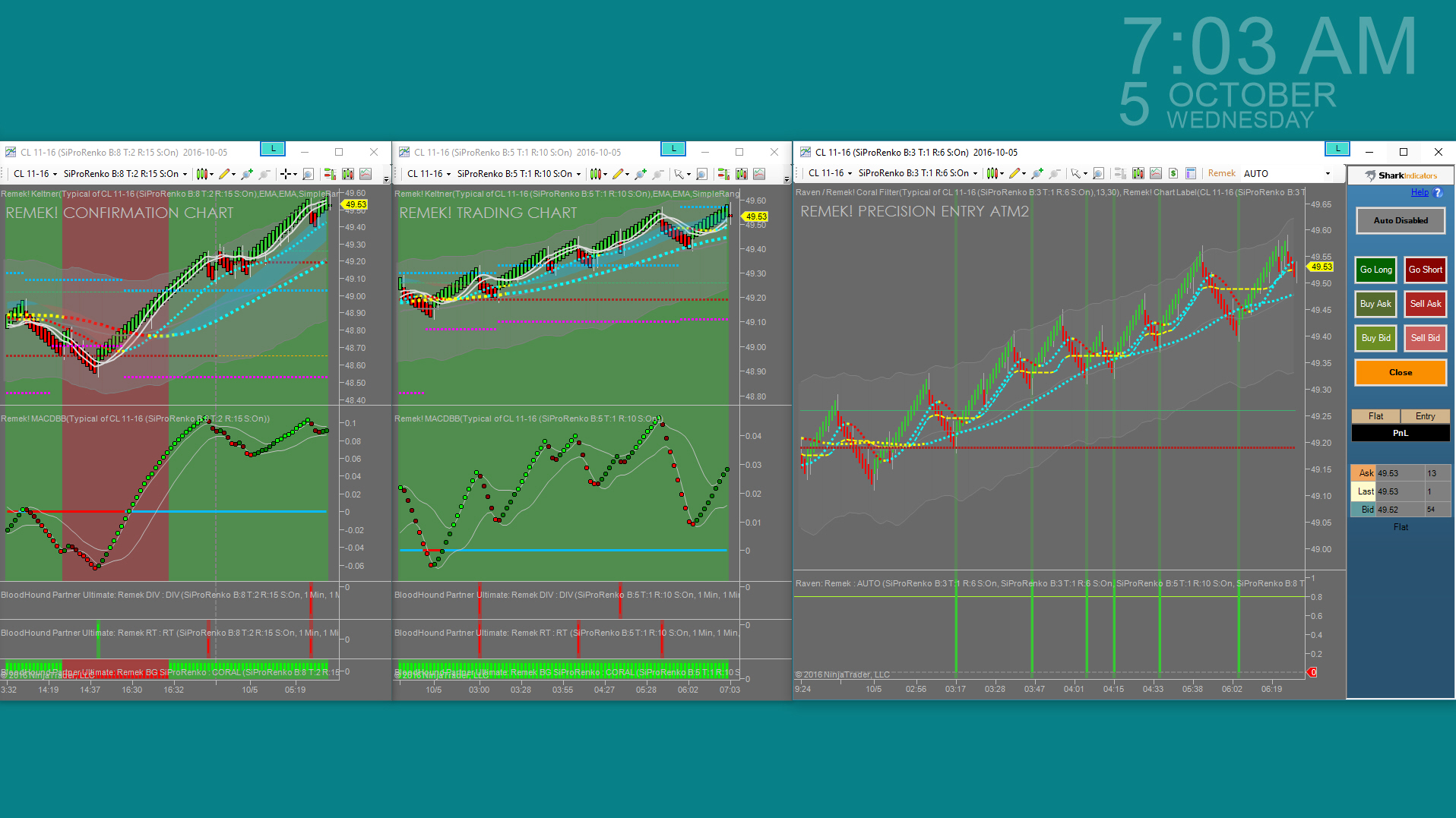Select drawing pencil tool in Confirmation Chart
The height and width of the screenshot is (818, 1456).
226,174
